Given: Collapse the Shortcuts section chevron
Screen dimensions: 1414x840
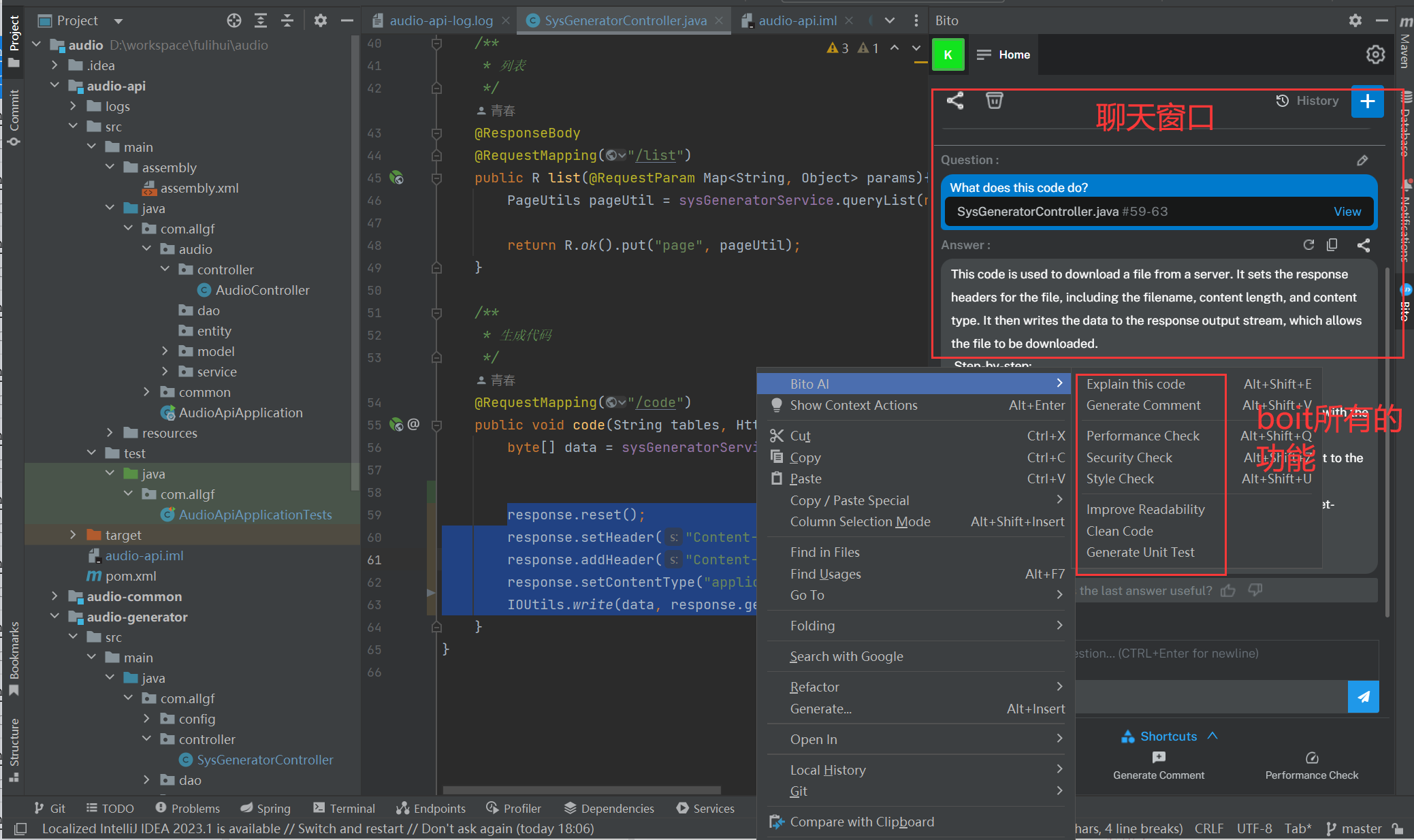Looking at the screenshot, I should [1212, 736].
